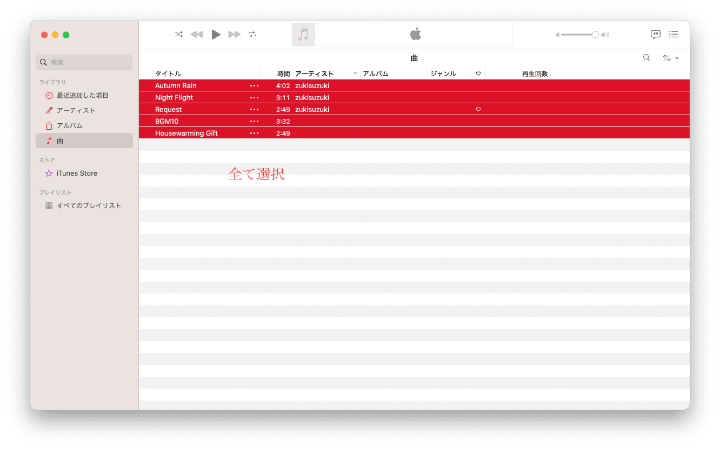Viewport: 720px width, 449px height.
Task: Click the low volume speaker icon
Action: [x=557, y=34]
